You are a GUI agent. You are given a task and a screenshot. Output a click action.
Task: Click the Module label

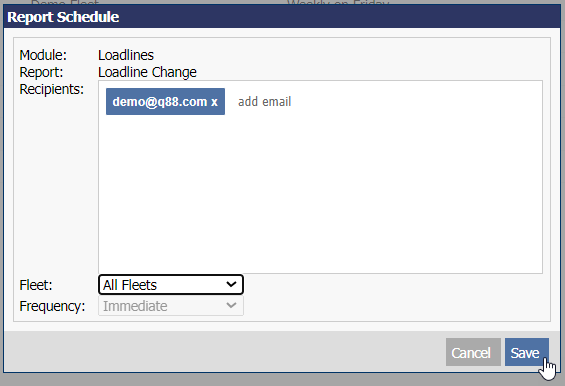pyautogui.click(x=43, y=55)
